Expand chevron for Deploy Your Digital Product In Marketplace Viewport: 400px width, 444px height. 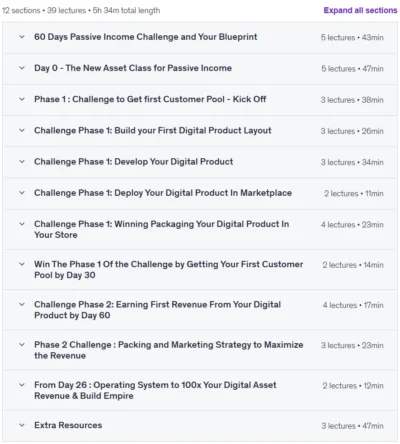[22, 193]
